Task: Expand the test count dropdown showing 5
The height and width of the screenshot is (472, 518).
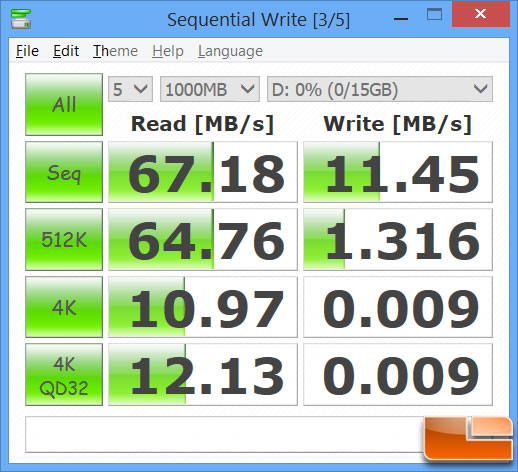Action: (130, 89)
